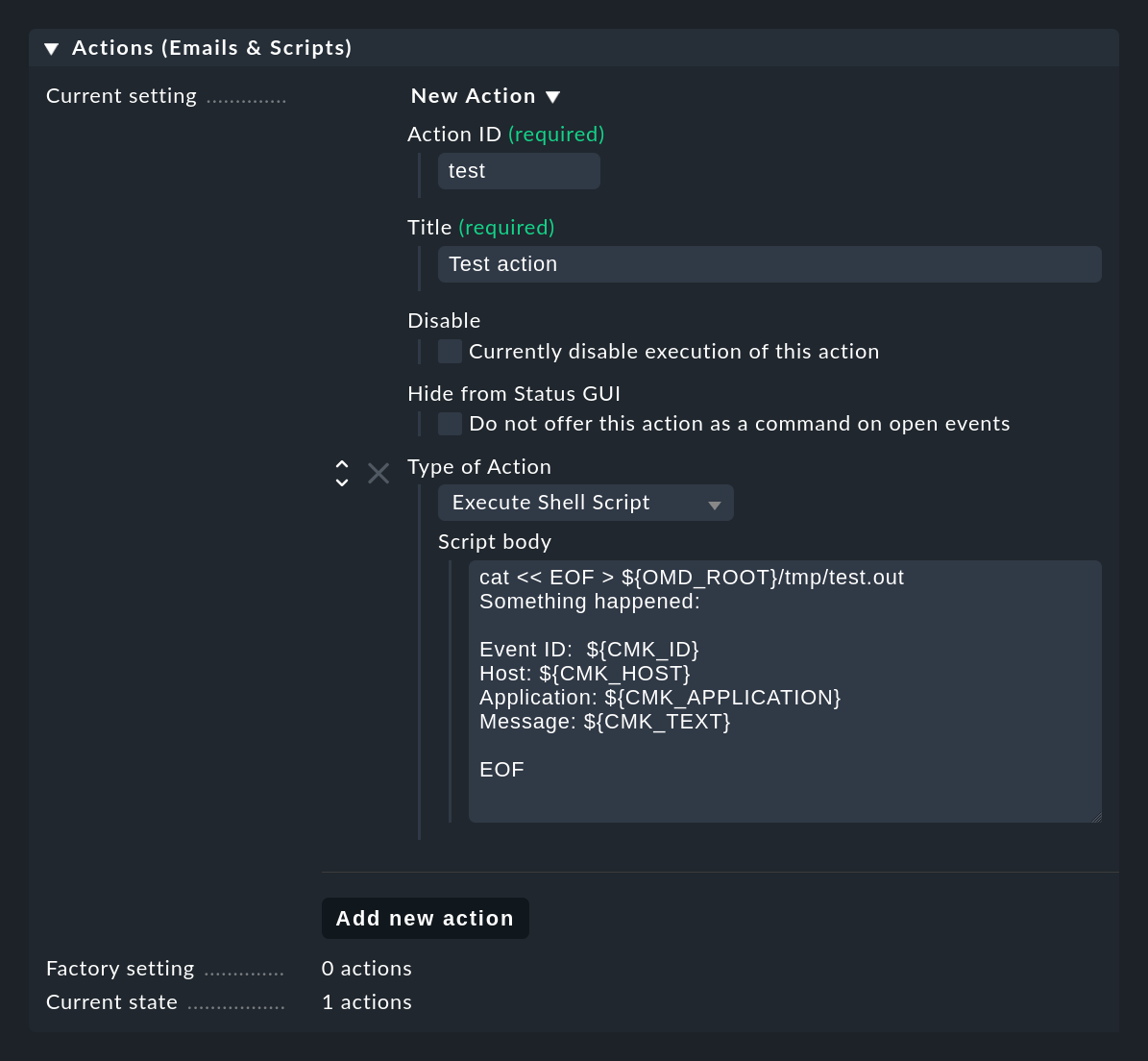Collapse the New Action entry triangle
Screen dimensions: 1148x1061
click(552, 97)
